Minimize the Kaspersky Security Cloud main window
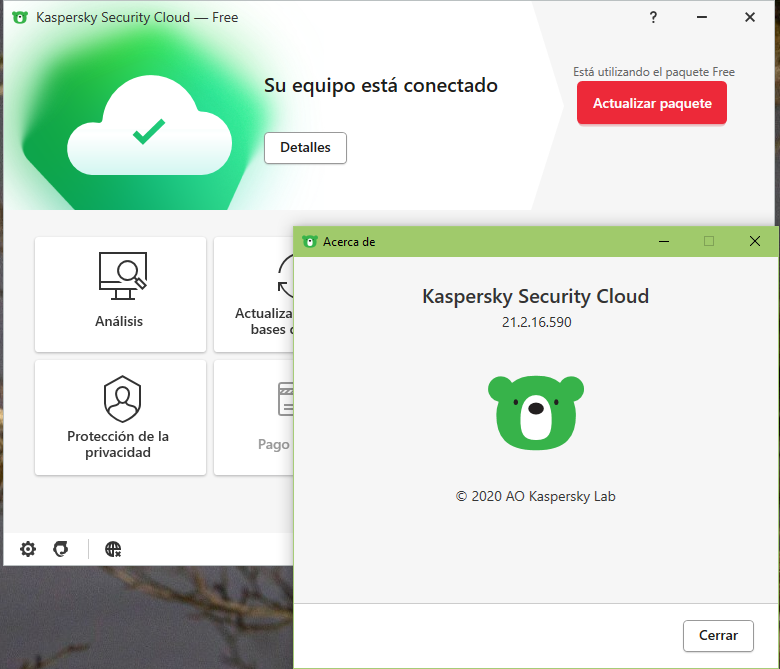 point(702,17)
